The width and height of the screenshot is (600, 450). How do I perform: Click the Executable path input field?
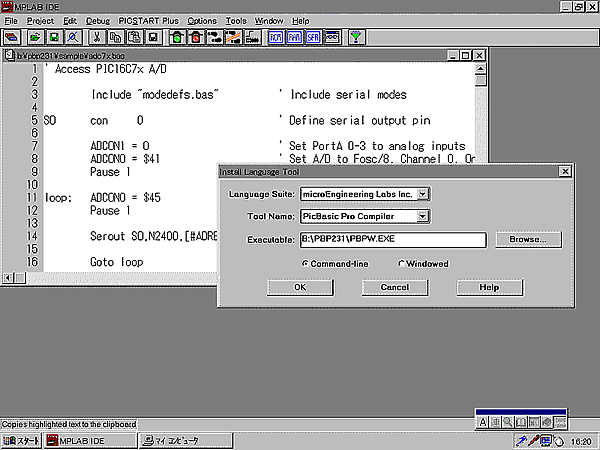pyautogui.click(x=386, y=240)
